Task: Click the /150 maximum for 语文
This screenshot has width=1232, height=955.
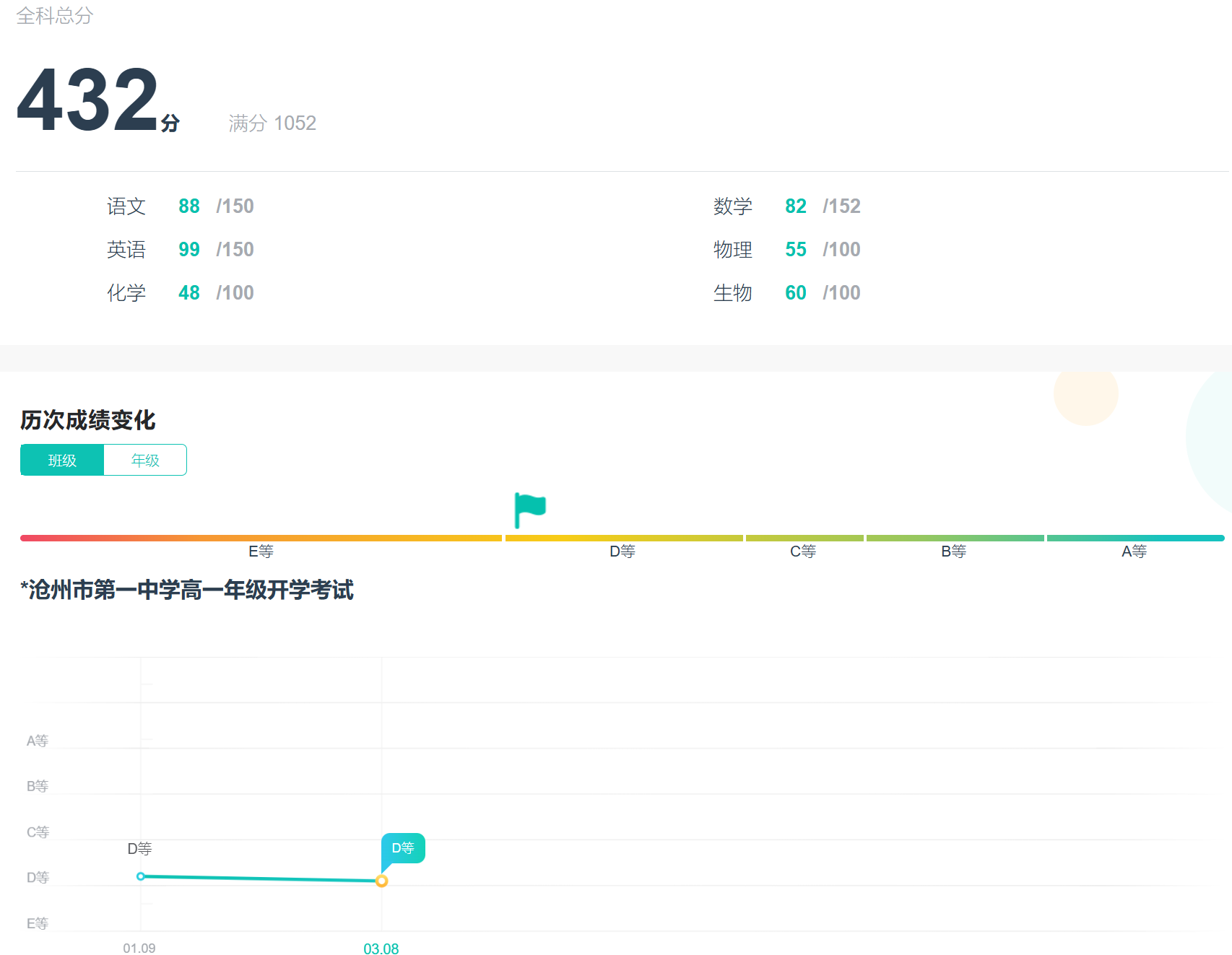Action: [235, 206]
